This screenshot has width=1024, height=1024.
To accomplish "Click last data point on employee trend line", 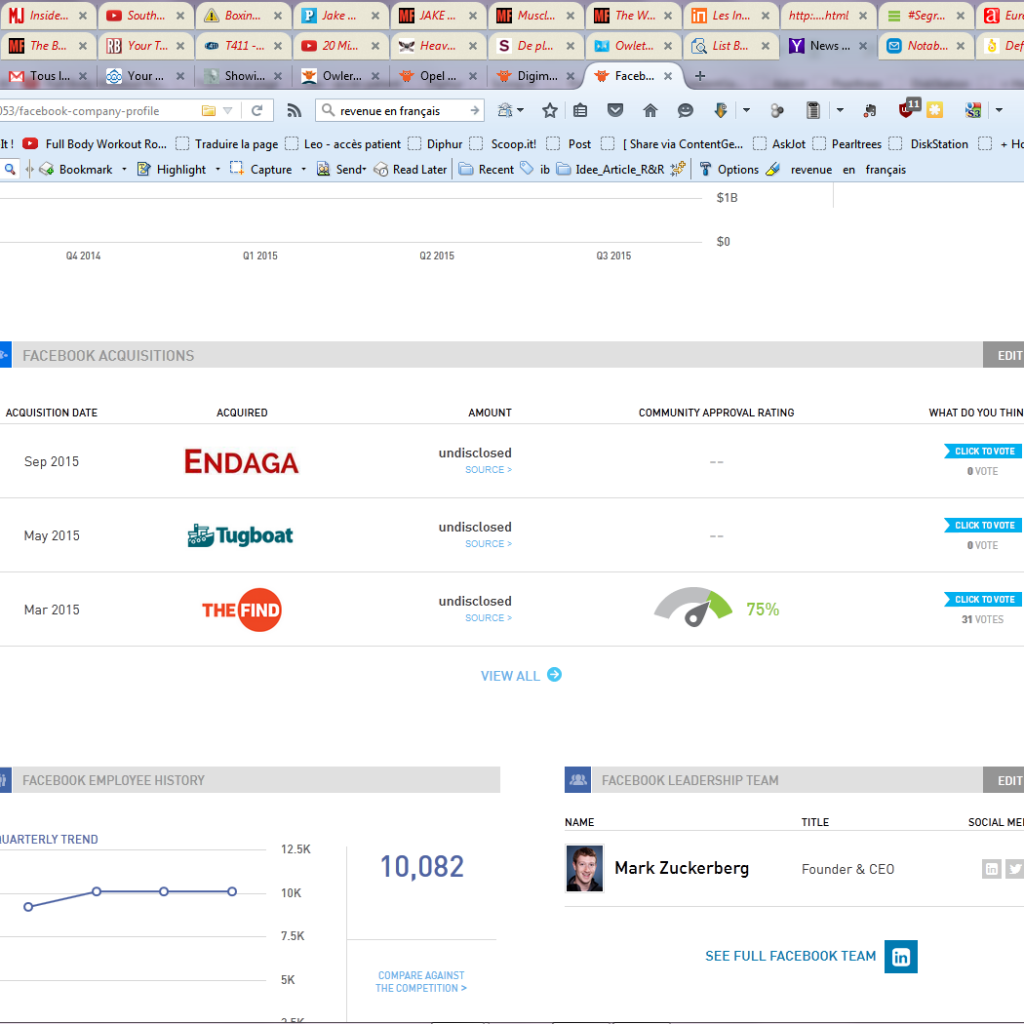I will click(x=232, y=891).
